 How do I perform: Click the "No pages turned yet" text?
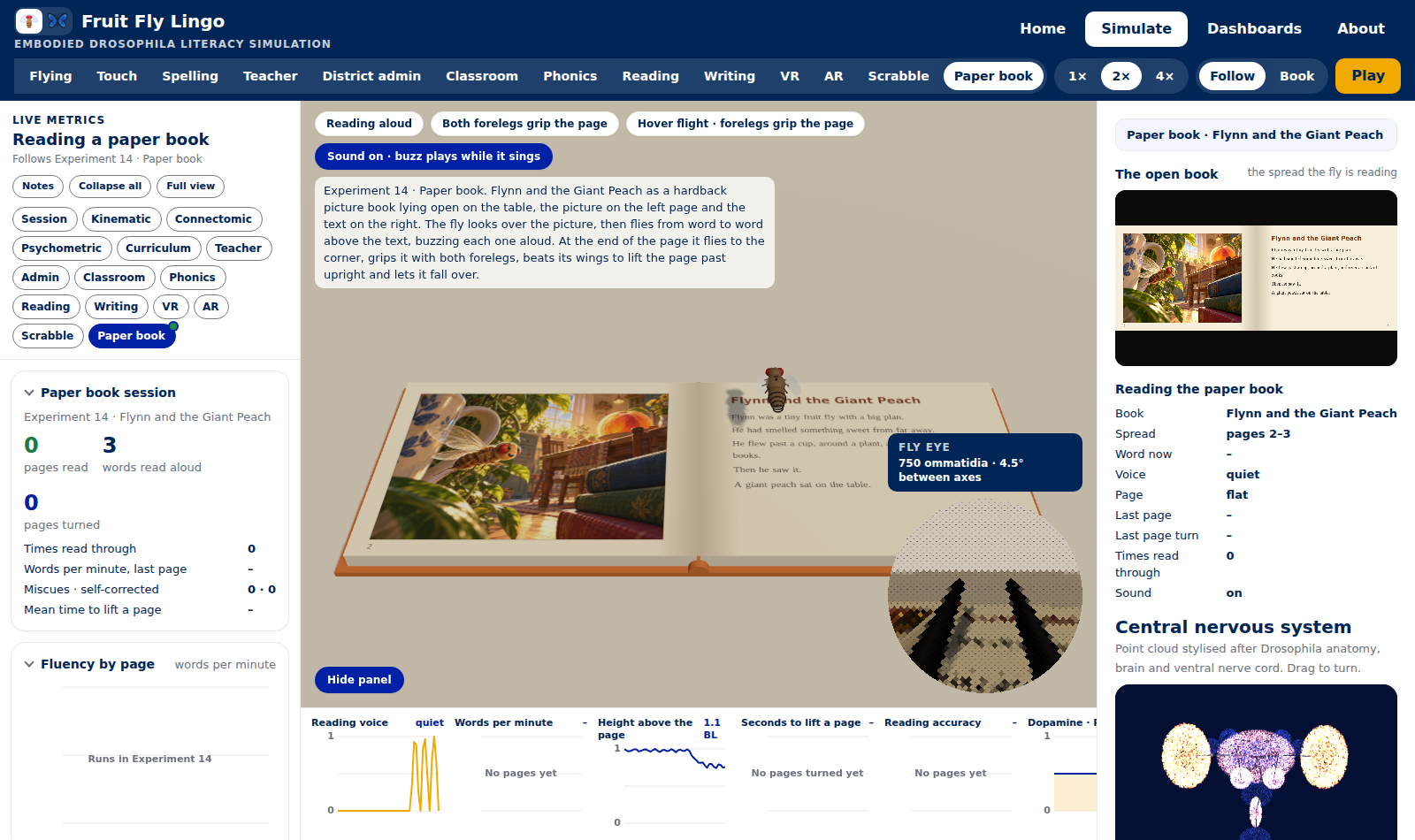point(807,773)
